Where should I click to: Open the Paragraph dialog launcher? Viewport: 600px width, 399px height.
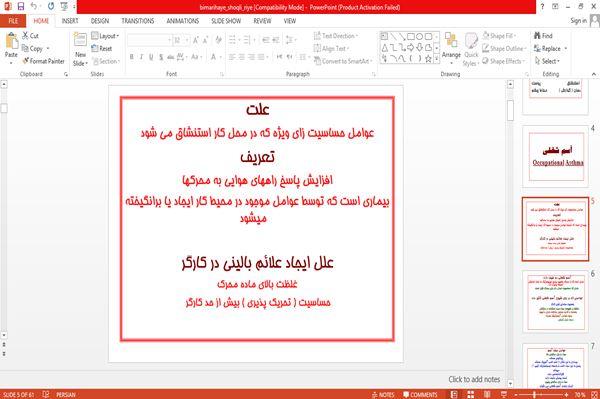pos(374,74)
